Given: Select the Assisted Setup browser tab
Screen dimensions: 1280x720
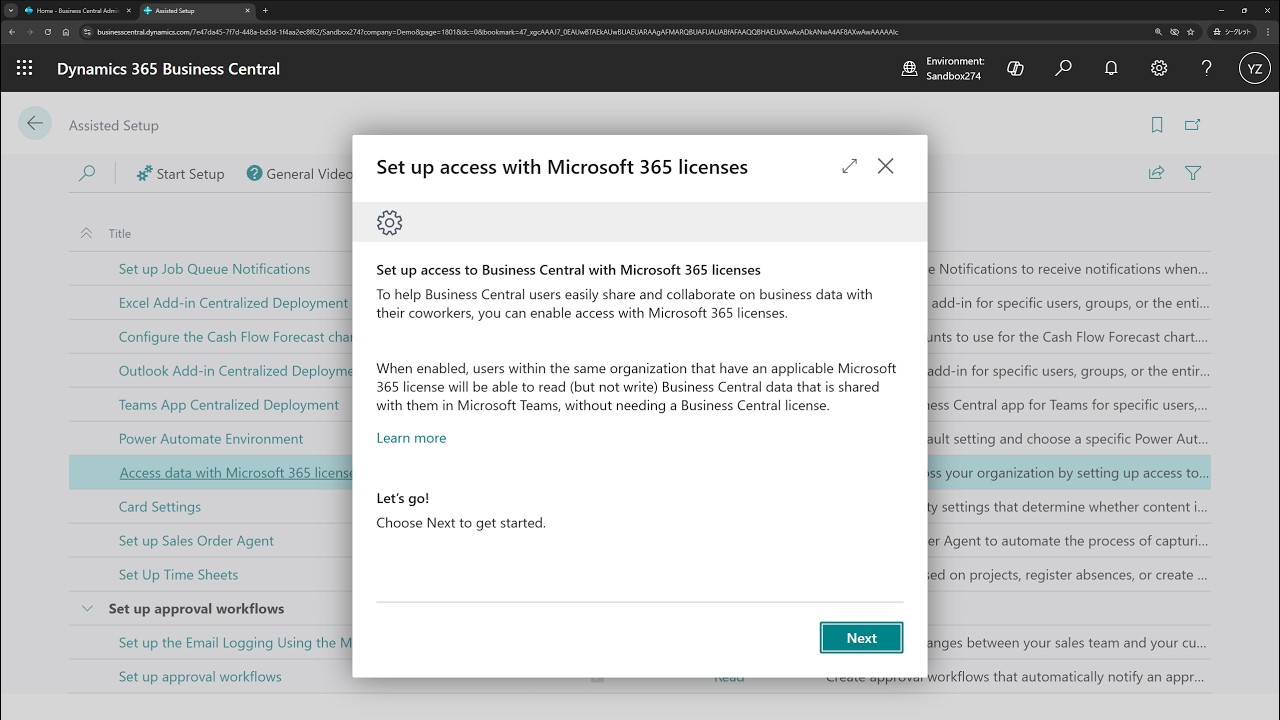Looking at the screenshot, I should 195,10.
